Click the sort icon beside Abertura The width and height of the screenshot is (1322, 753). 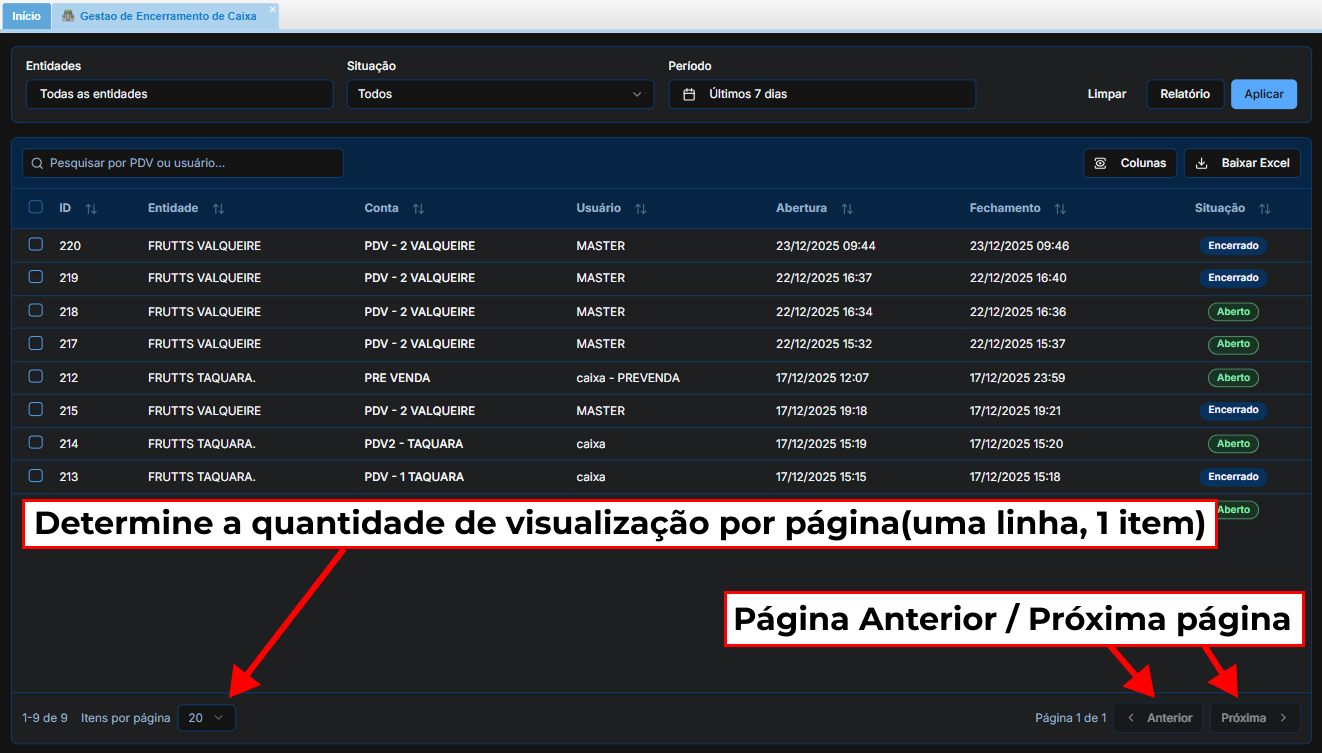coord(847,209)
